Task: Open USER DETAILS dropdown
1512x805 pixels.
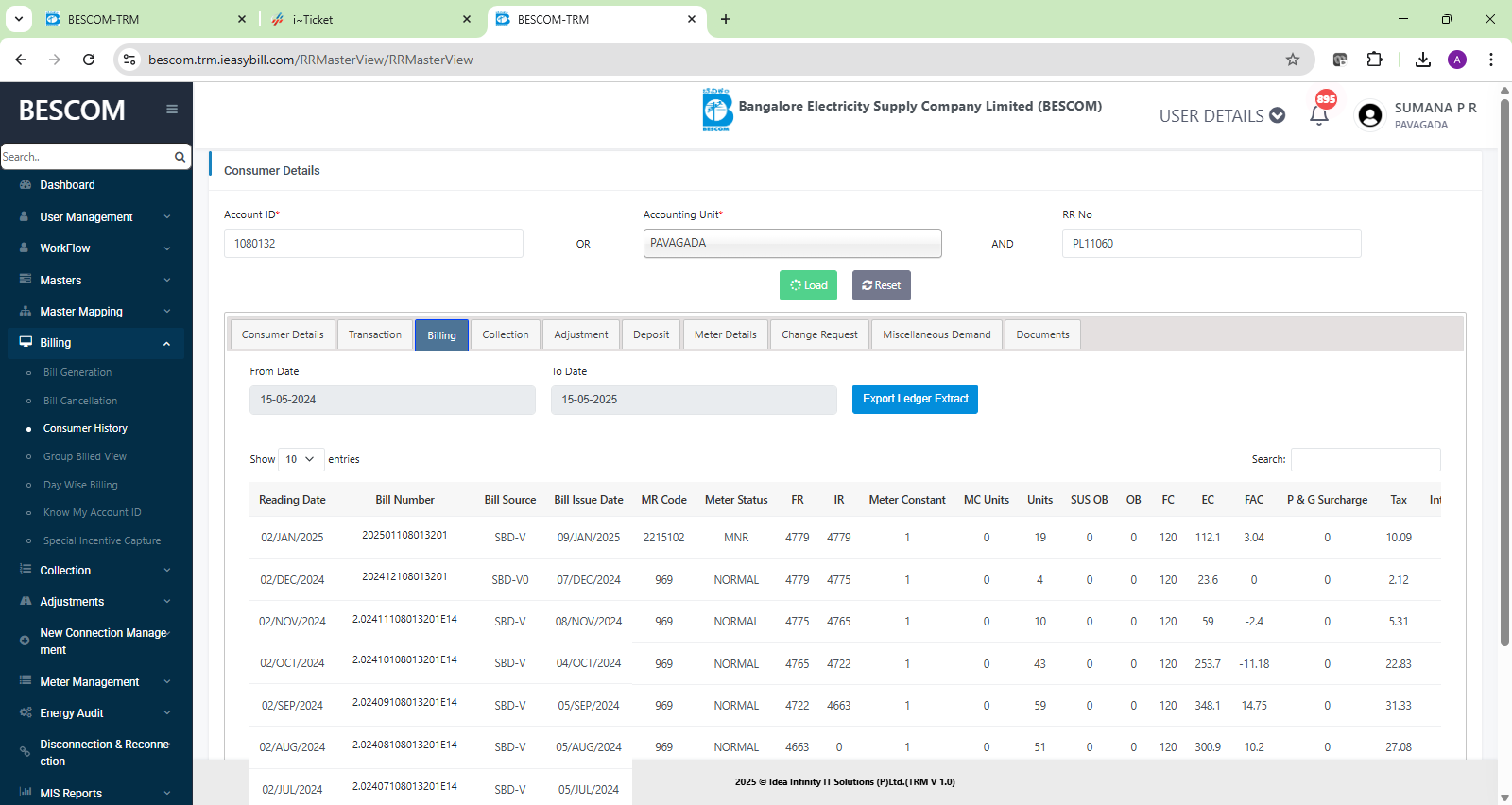Action: pos(1222,115)
